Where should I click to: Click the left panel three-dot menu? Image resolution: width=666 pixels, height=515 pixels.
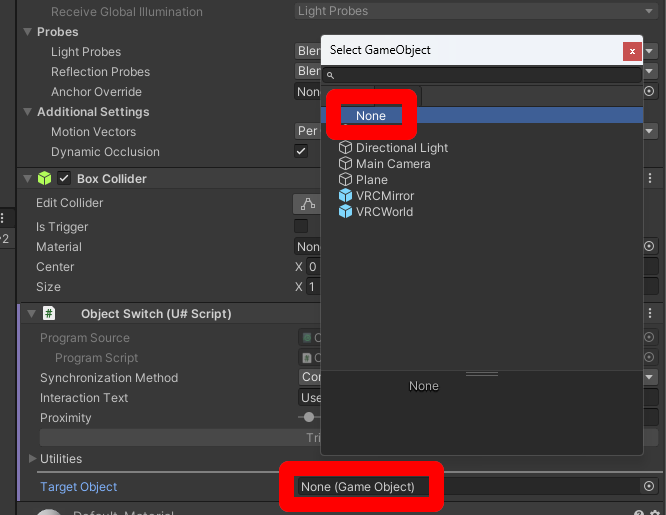pyautogui.click(x=3, y=218)
